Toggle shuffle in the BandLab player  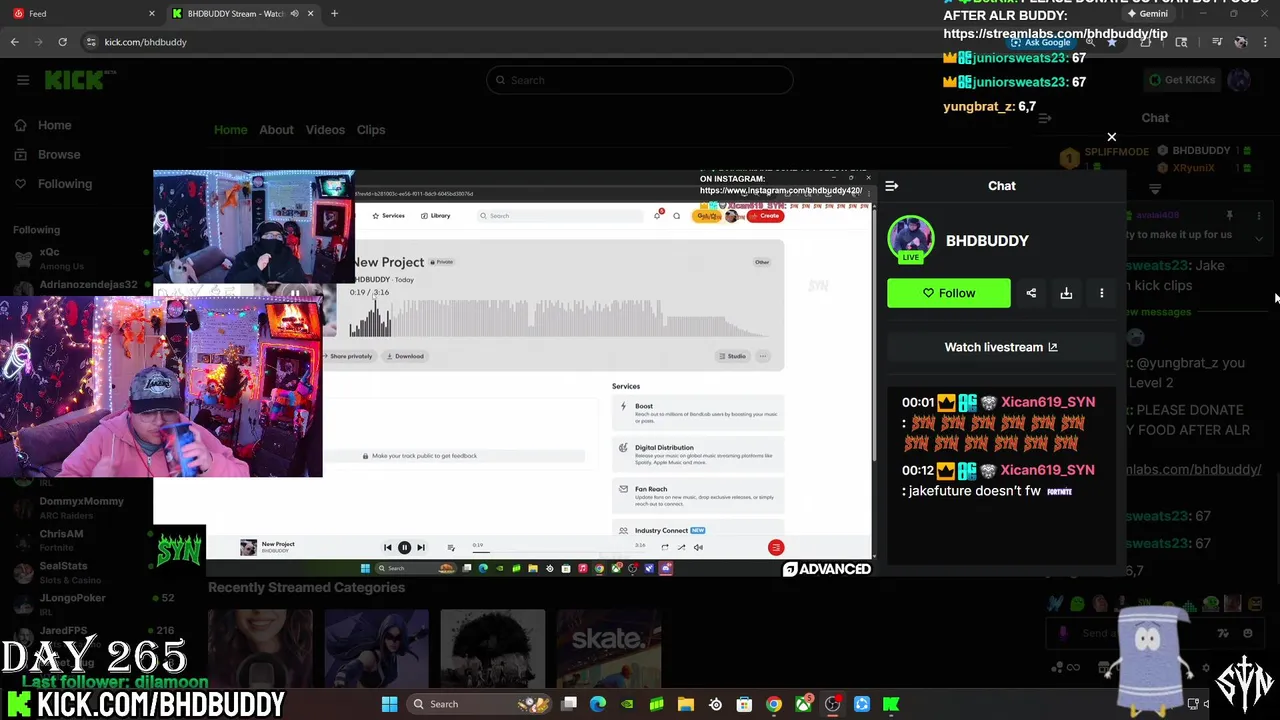click(681, 547)
